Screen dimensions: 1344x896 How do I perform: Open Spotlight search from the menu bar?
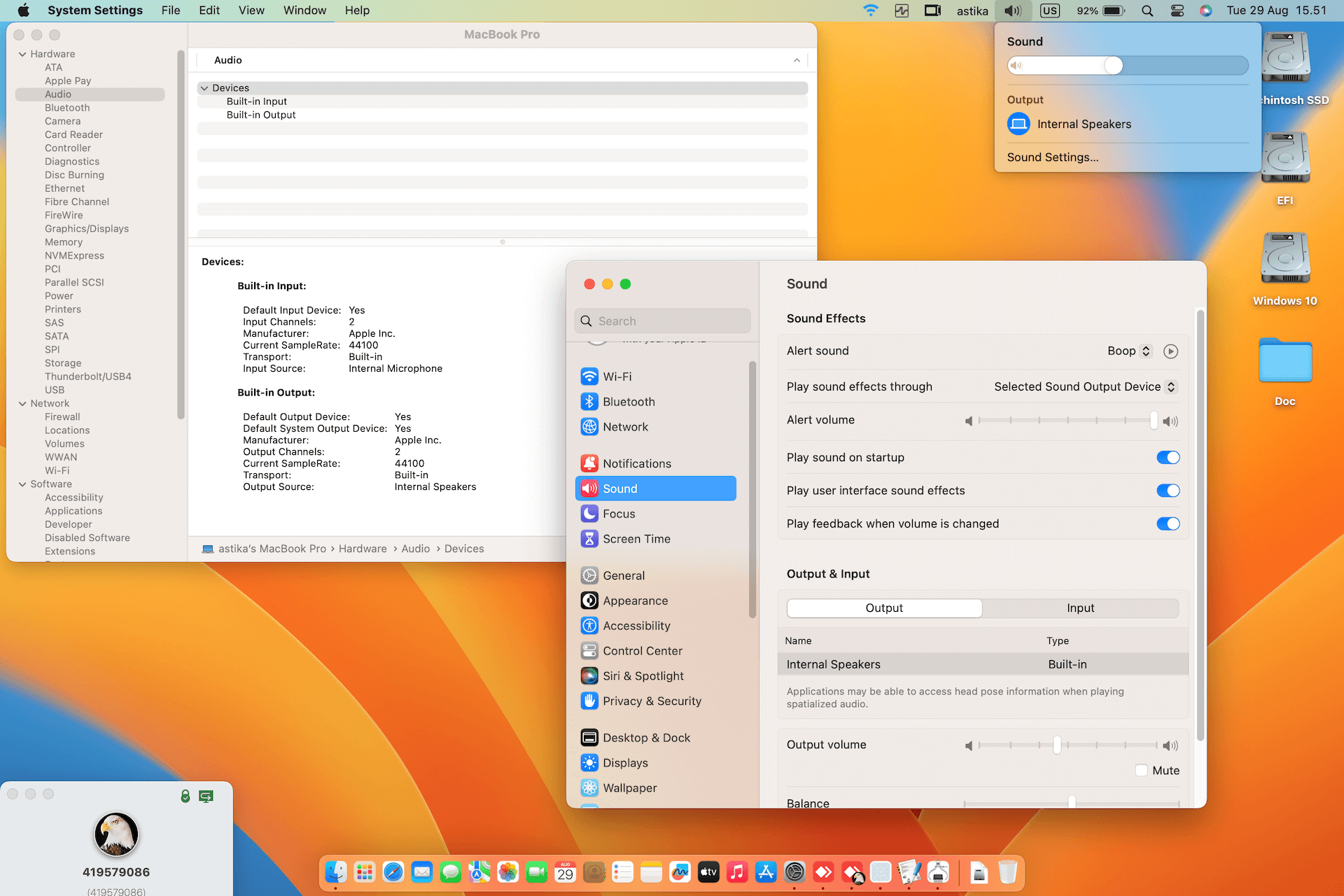(x=1147, y=10)
